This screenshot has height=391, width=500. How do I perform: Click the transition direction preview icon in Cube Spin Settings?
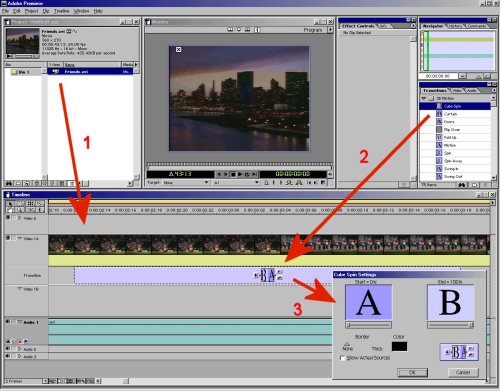(x=459, y=352)
